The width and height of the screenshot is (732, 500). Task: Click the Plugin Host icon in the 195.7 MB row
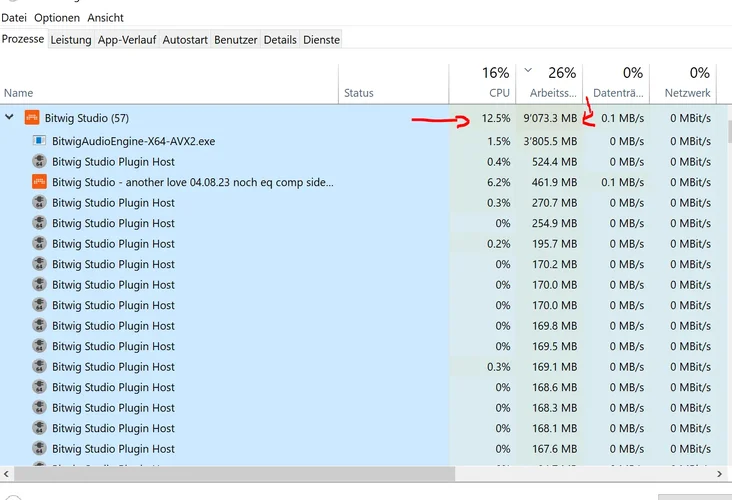coord(39,243)
